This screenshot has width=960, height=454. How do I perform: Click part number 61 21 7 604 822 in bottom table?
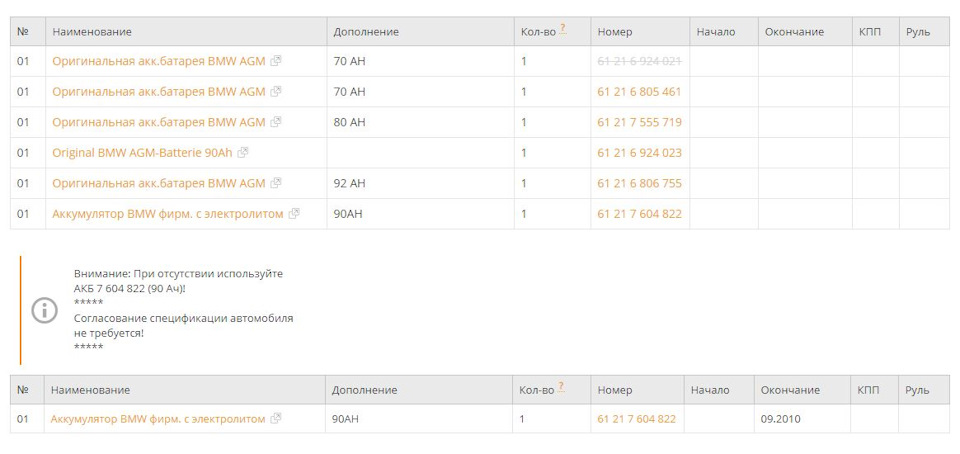[636, 419]
